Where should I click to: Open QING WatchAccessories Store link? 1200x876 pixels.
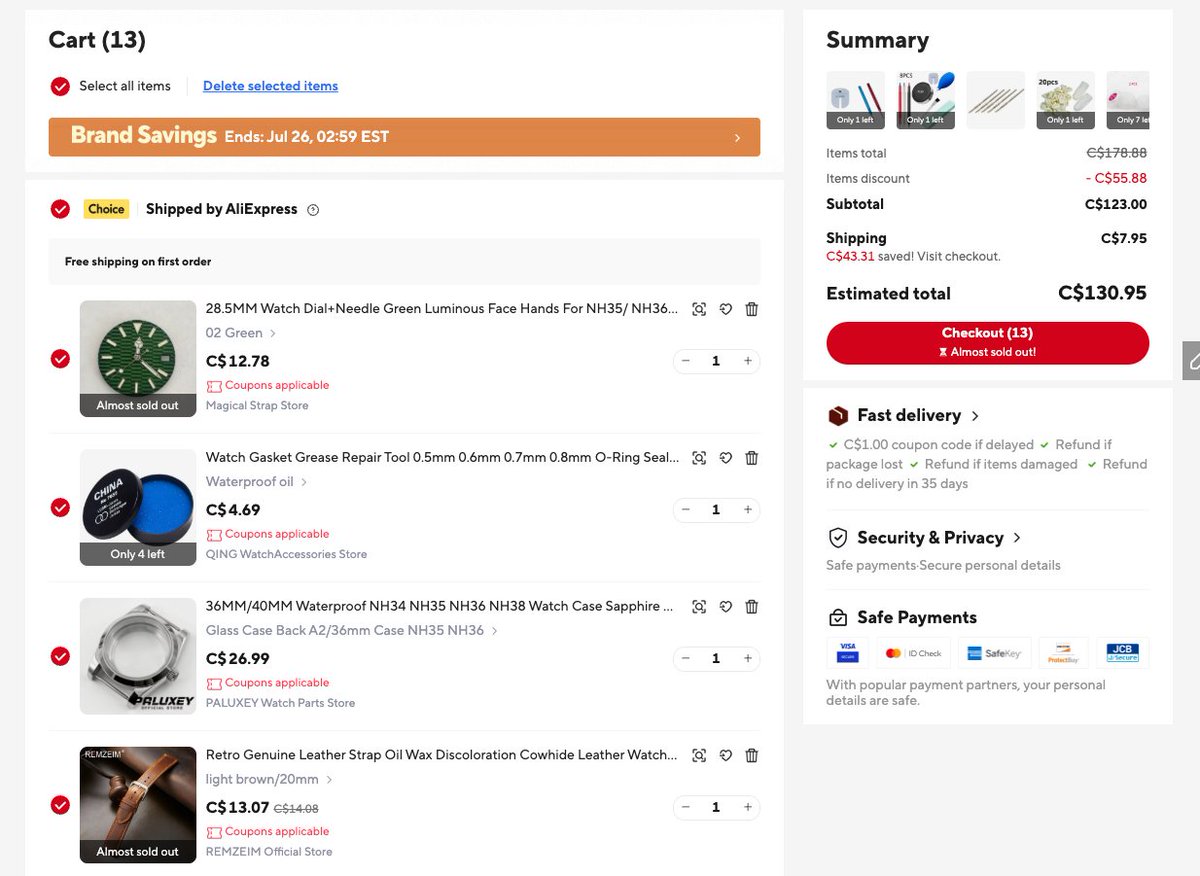click(286, 555)
